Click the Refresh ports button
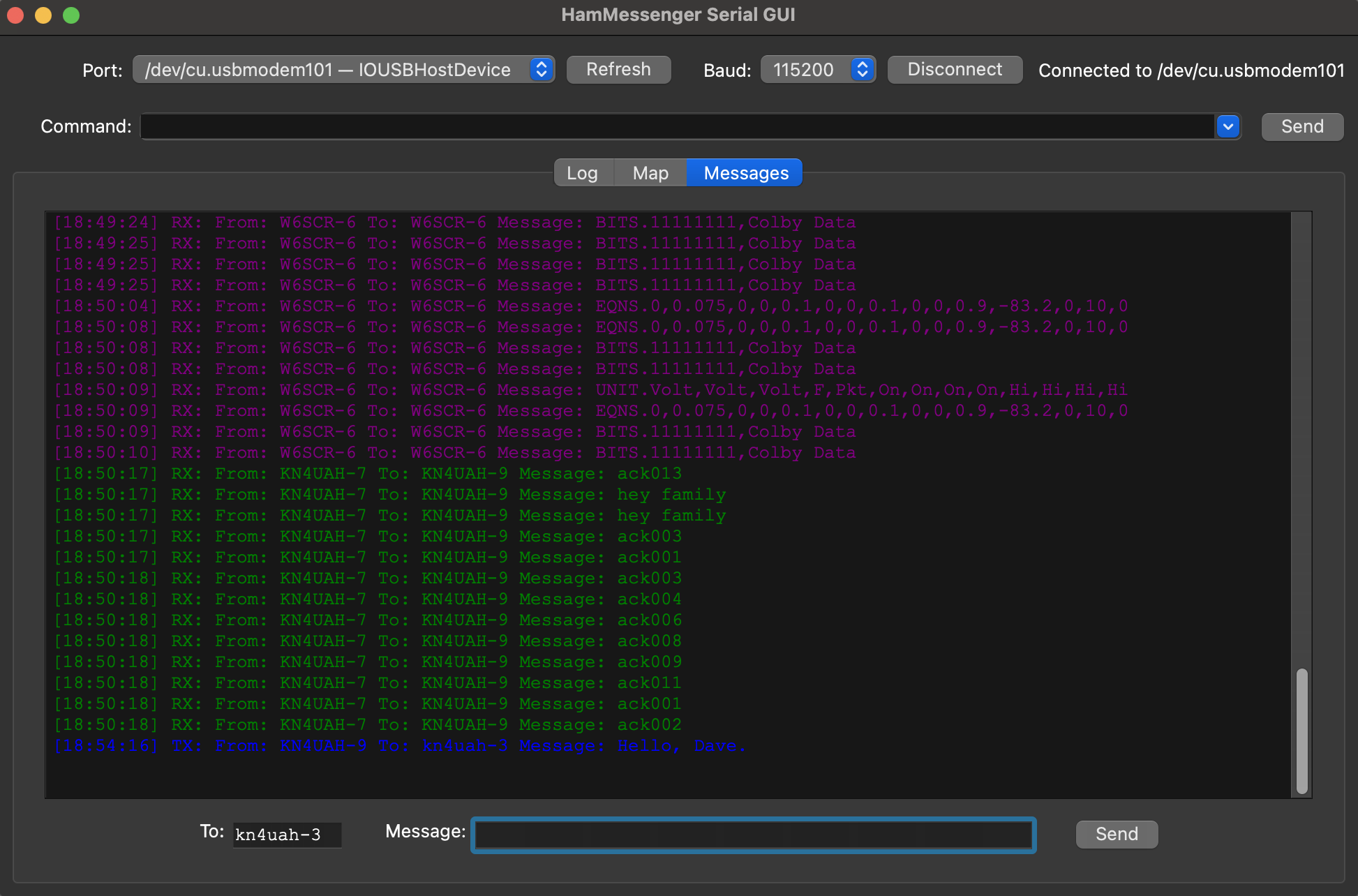1358x896 pixels. coord(618,70)
